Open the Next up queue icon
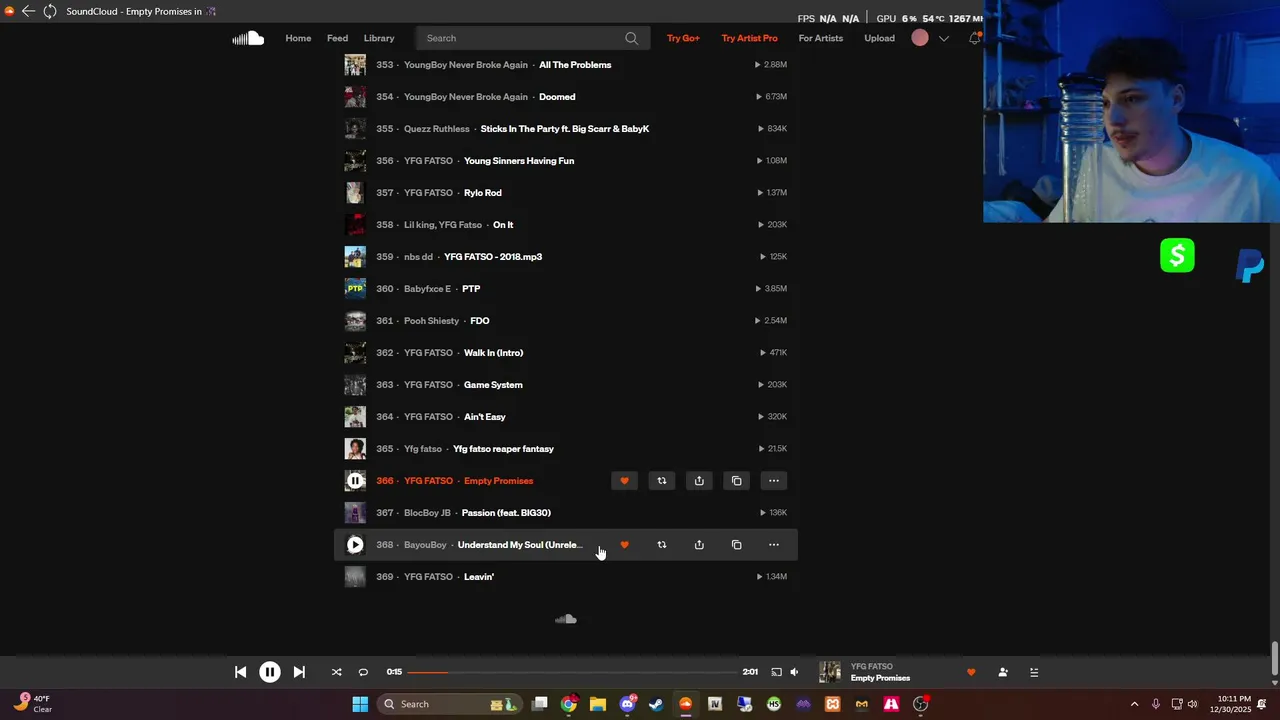The image size is (1280, 720). [x=1034, y=672]
